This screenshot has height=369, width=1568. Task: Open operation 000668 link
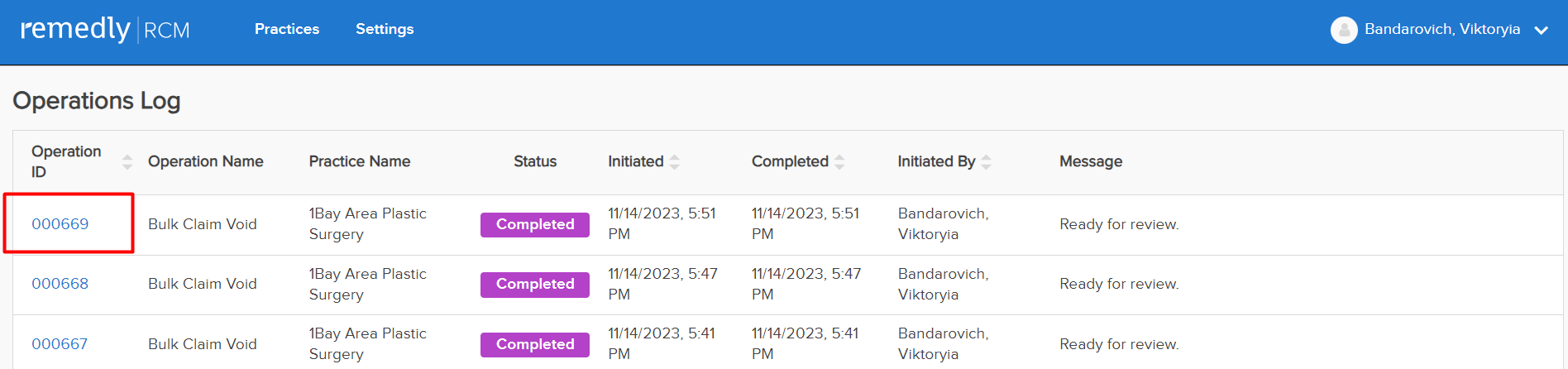[60, 284]
